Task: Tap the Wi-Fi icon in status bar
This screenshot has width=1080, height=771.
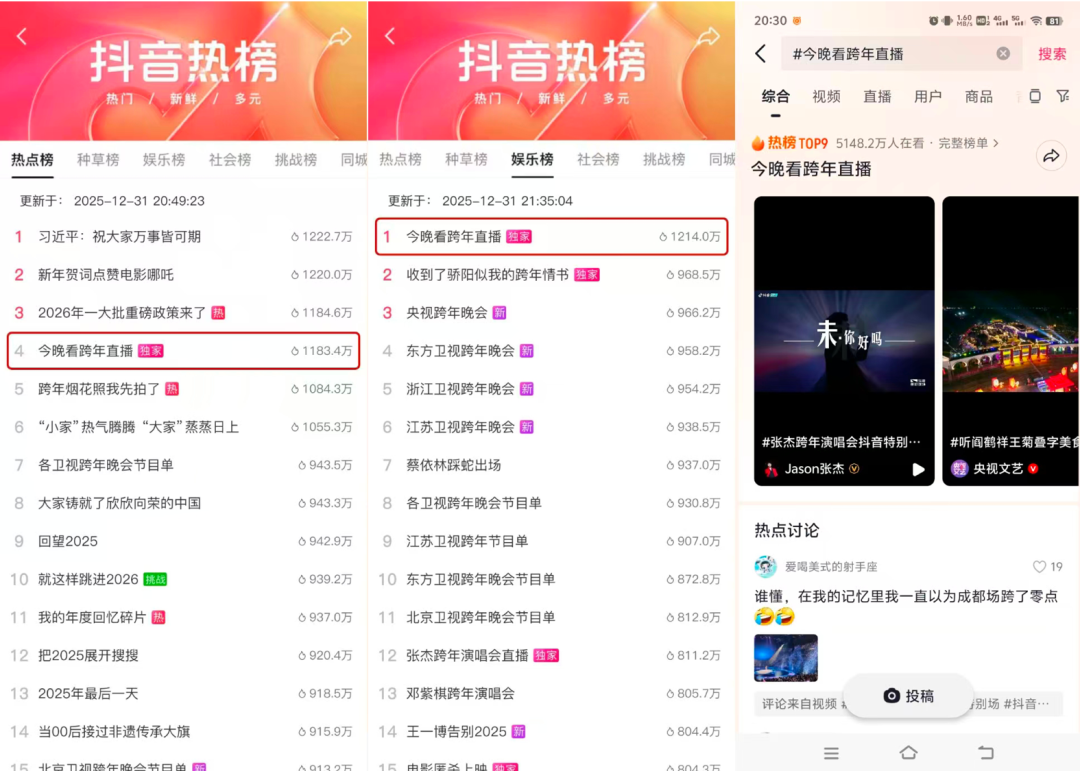Action: (x=1036, y=21)
